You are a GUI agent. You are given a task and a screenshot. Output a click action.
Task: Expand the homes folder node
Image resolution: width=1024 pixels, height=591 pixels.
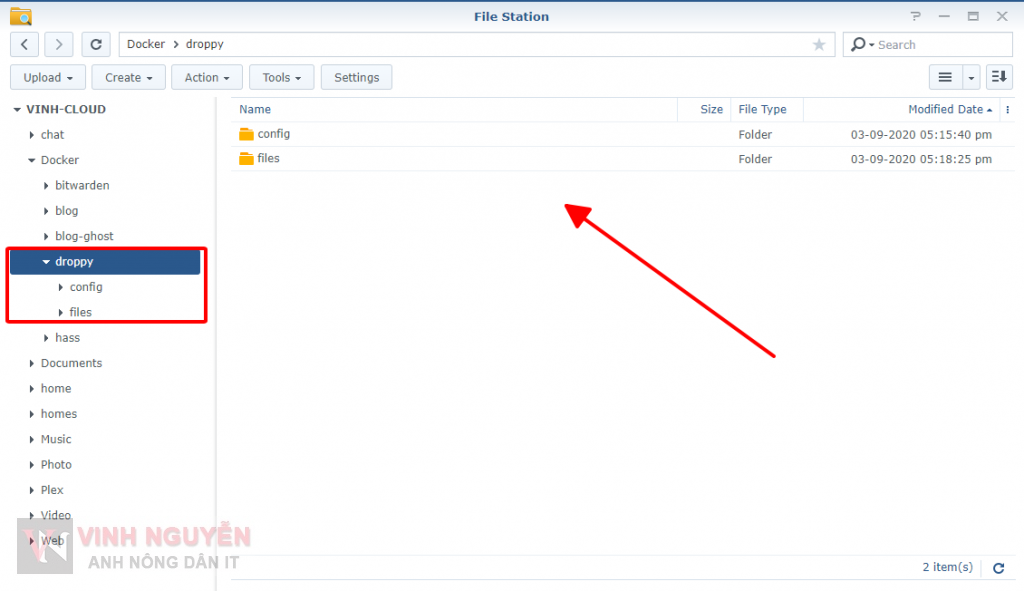[31, 414]
